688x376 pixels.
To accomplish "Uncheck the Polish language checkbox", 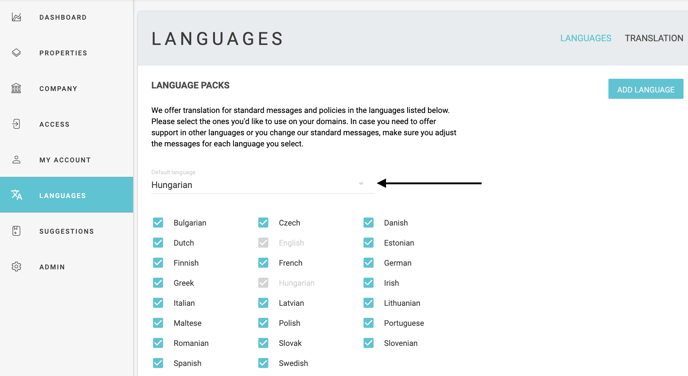I will pyautogui.click(x=263, y=323).
